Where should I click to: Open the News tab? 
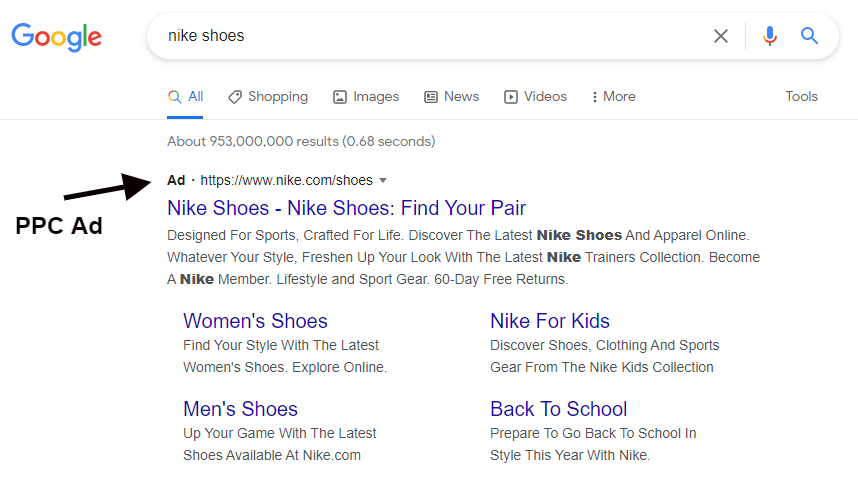click(x=451, y=97)
